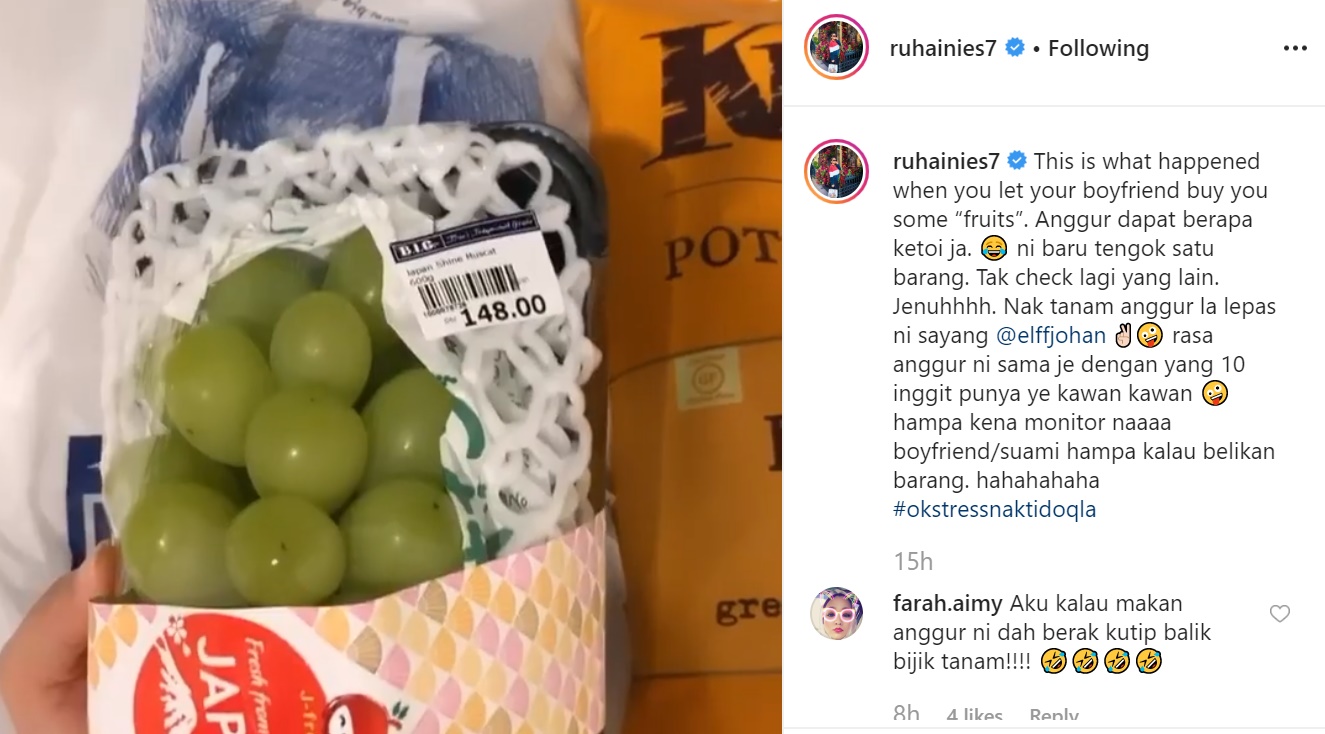Click the 8h comment timestamp
Viewport: 1325px width, 734px height.
coord(906,715)
